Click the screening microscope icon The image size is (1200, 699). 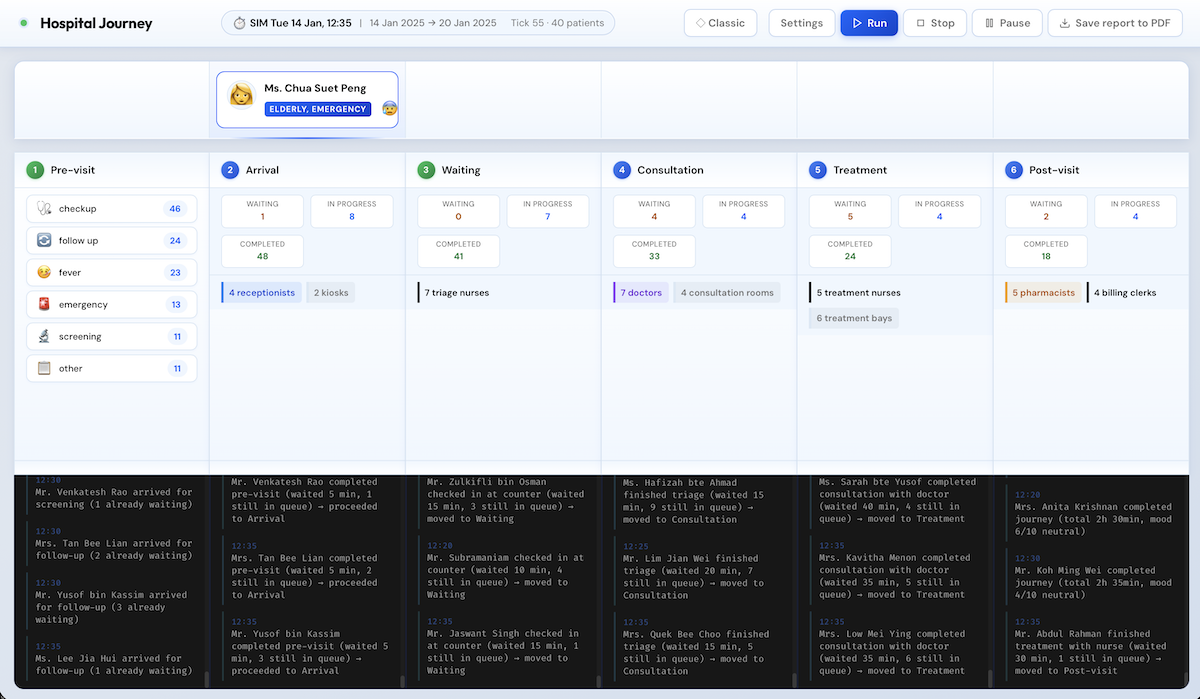(43, 337)
